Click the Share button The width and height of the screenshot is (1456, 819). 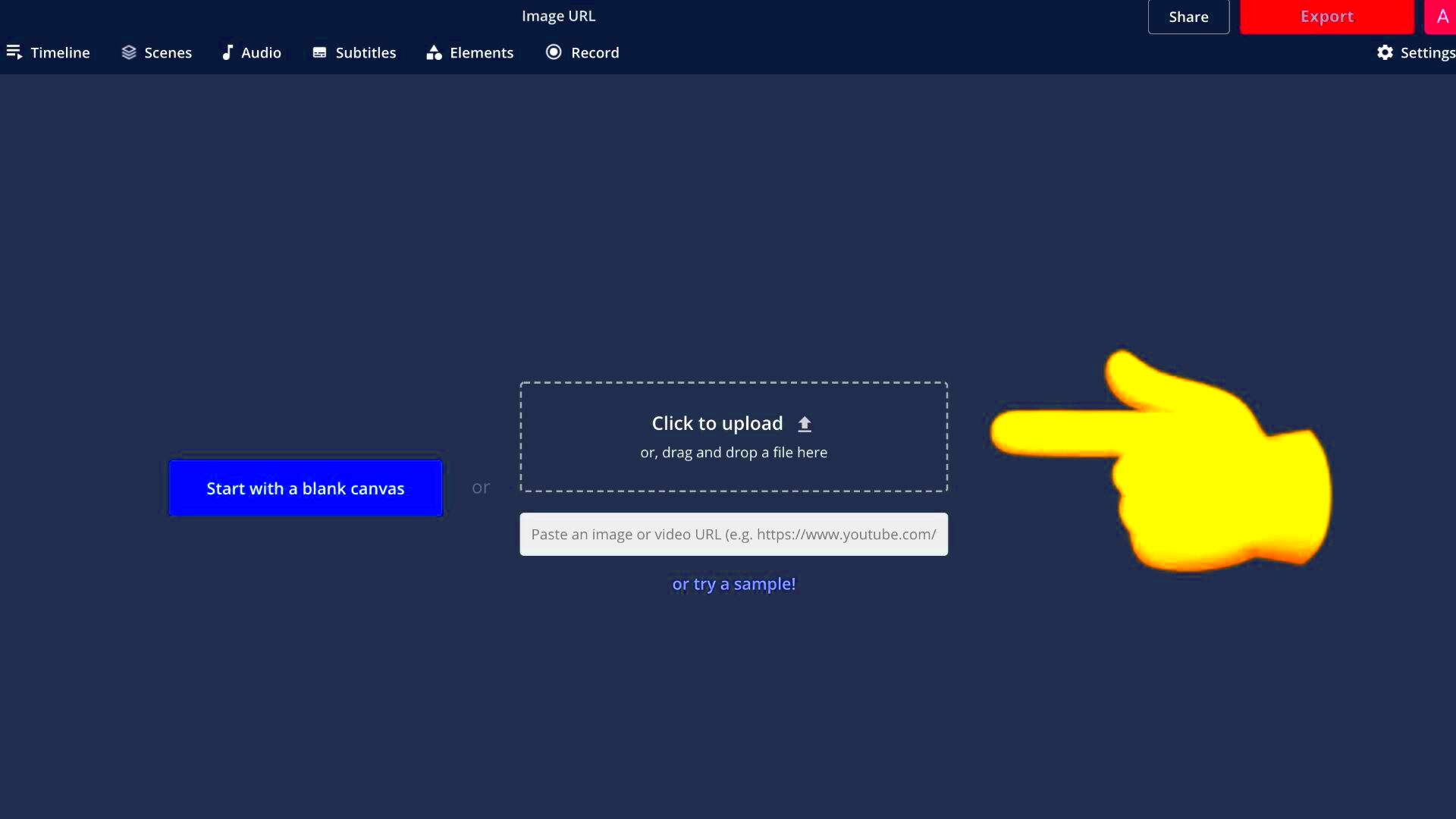coord(1189,16)
